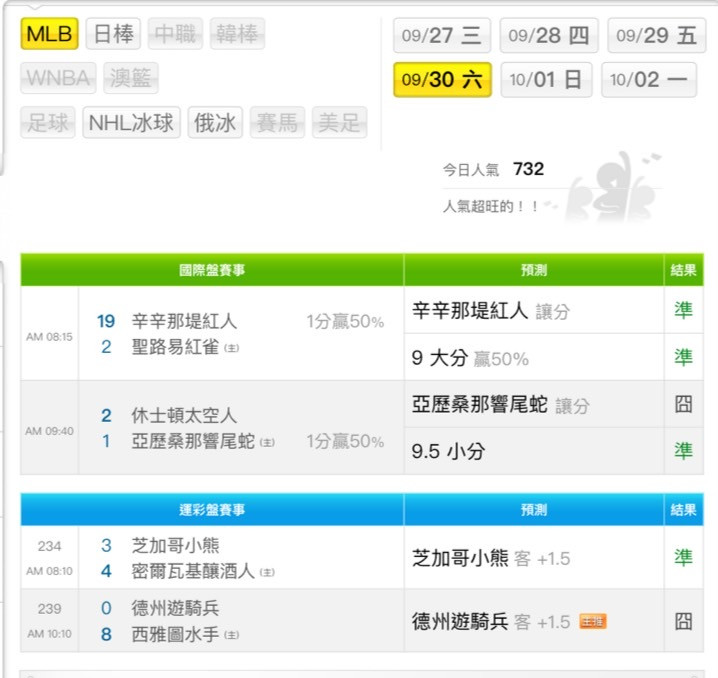718x678 pixels.
Task: Click team name 芝加哥小熊 in match list
Action: click(175, 545)
